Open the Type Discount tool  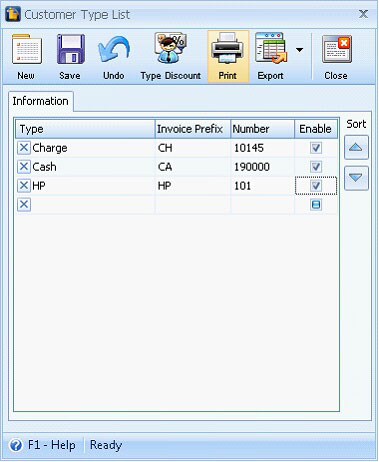click(x=171, y=57)
